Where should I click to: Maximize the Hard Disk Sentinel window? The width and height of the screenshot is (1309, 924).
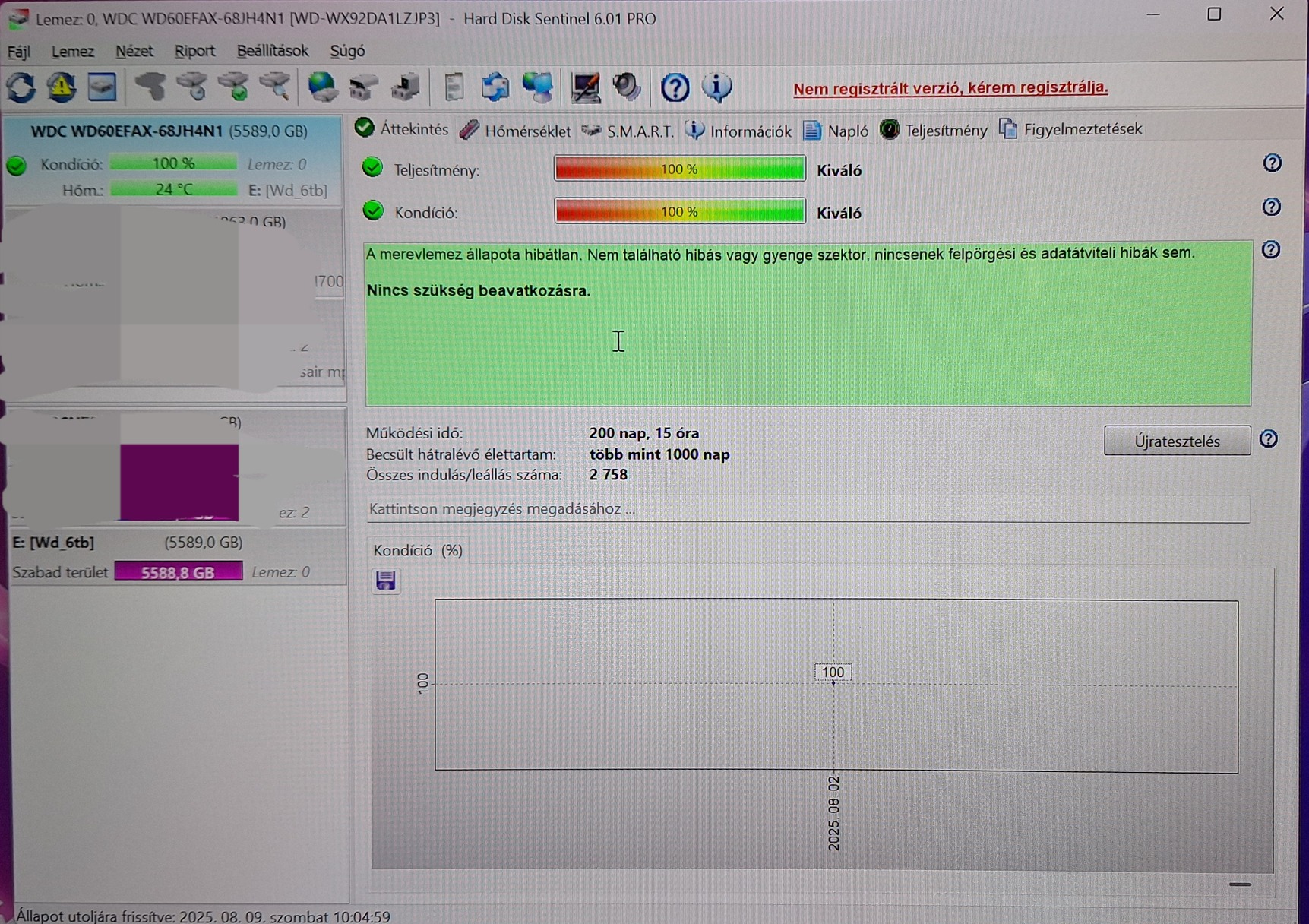1214,14
